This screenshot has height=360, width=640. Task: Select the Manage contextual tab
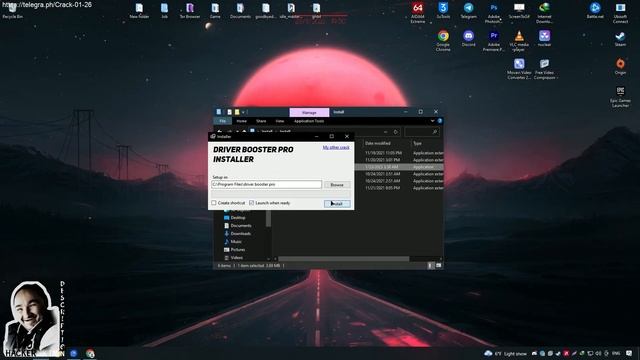point(309,112)
